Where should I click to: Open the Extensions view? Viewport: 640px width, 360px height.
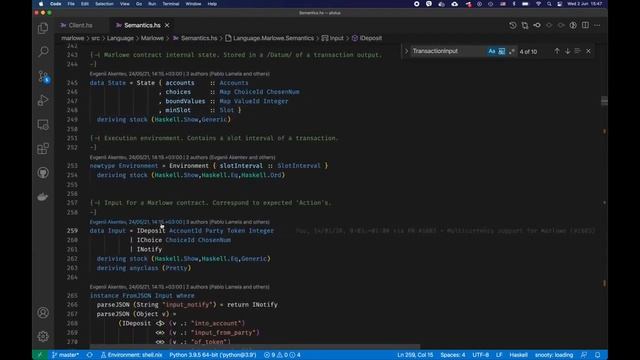[43, 149]
